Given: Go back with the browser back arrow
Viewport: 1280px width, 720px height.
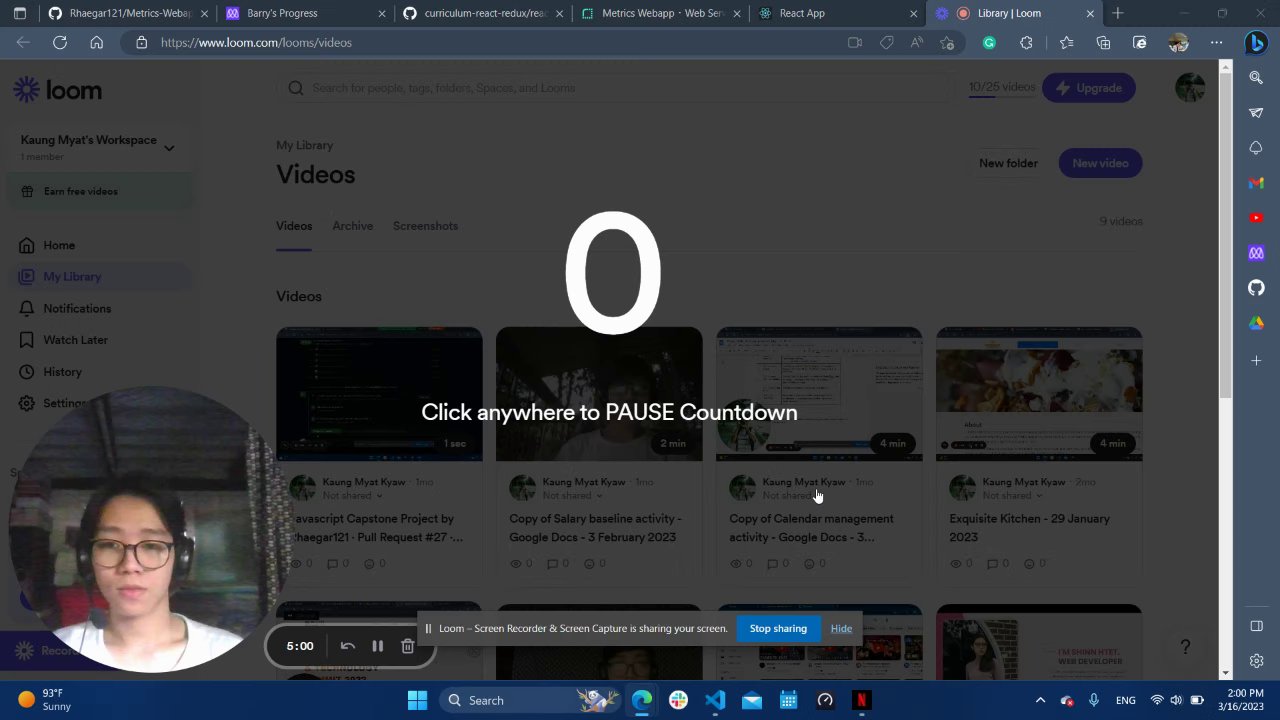Looking at the screenshot, I should (x=23, y=42).
